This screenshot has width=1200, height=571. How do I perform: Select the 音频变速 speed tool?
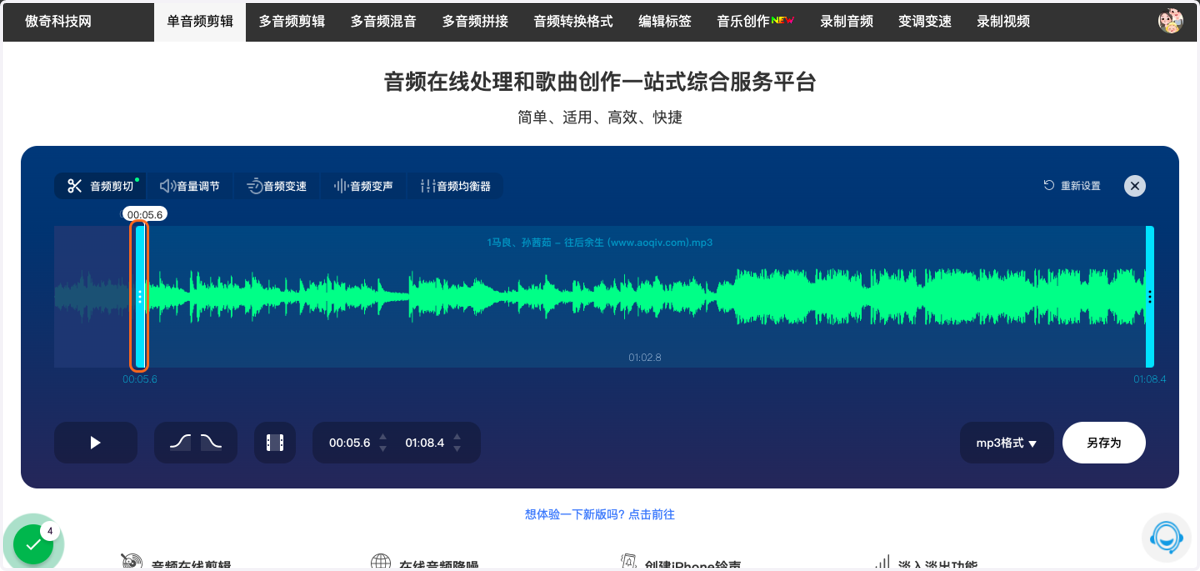[x=277, y=186]
